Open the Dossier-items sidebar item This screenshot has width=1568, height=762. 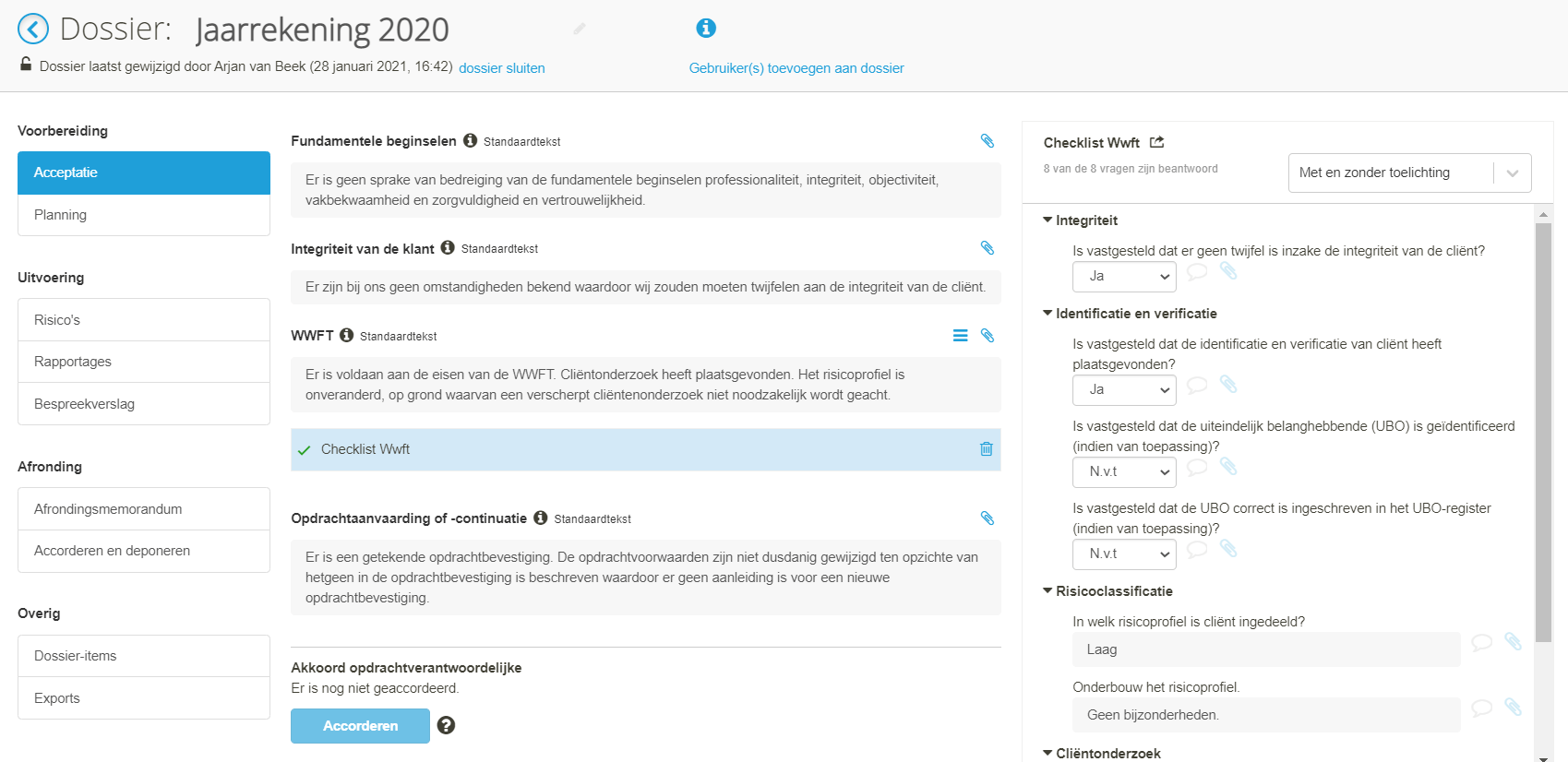click(x=144, y=656)
